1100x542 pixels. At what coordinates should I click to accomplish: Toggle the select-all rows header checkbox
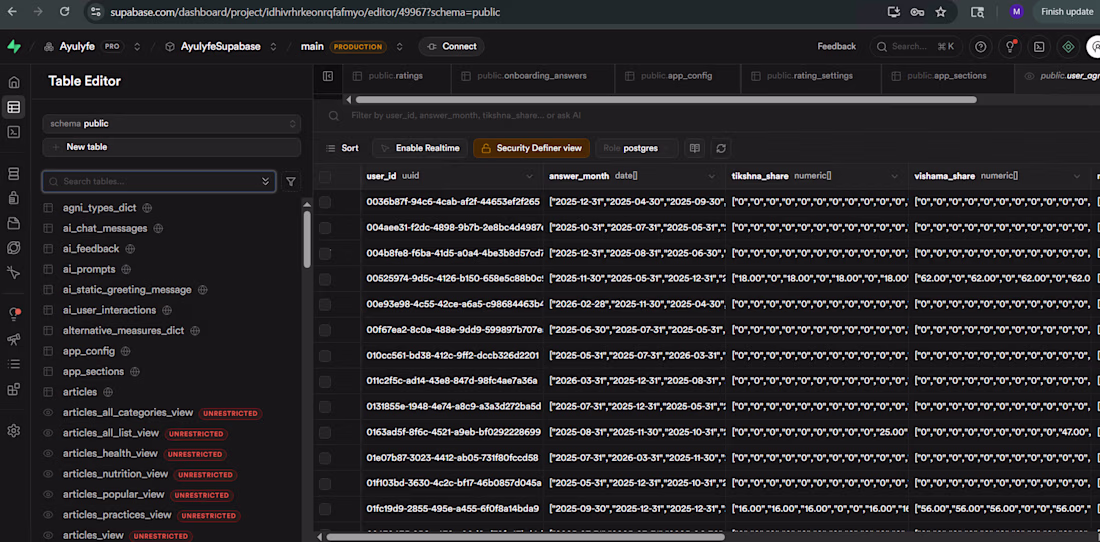[x=325, y=177]
